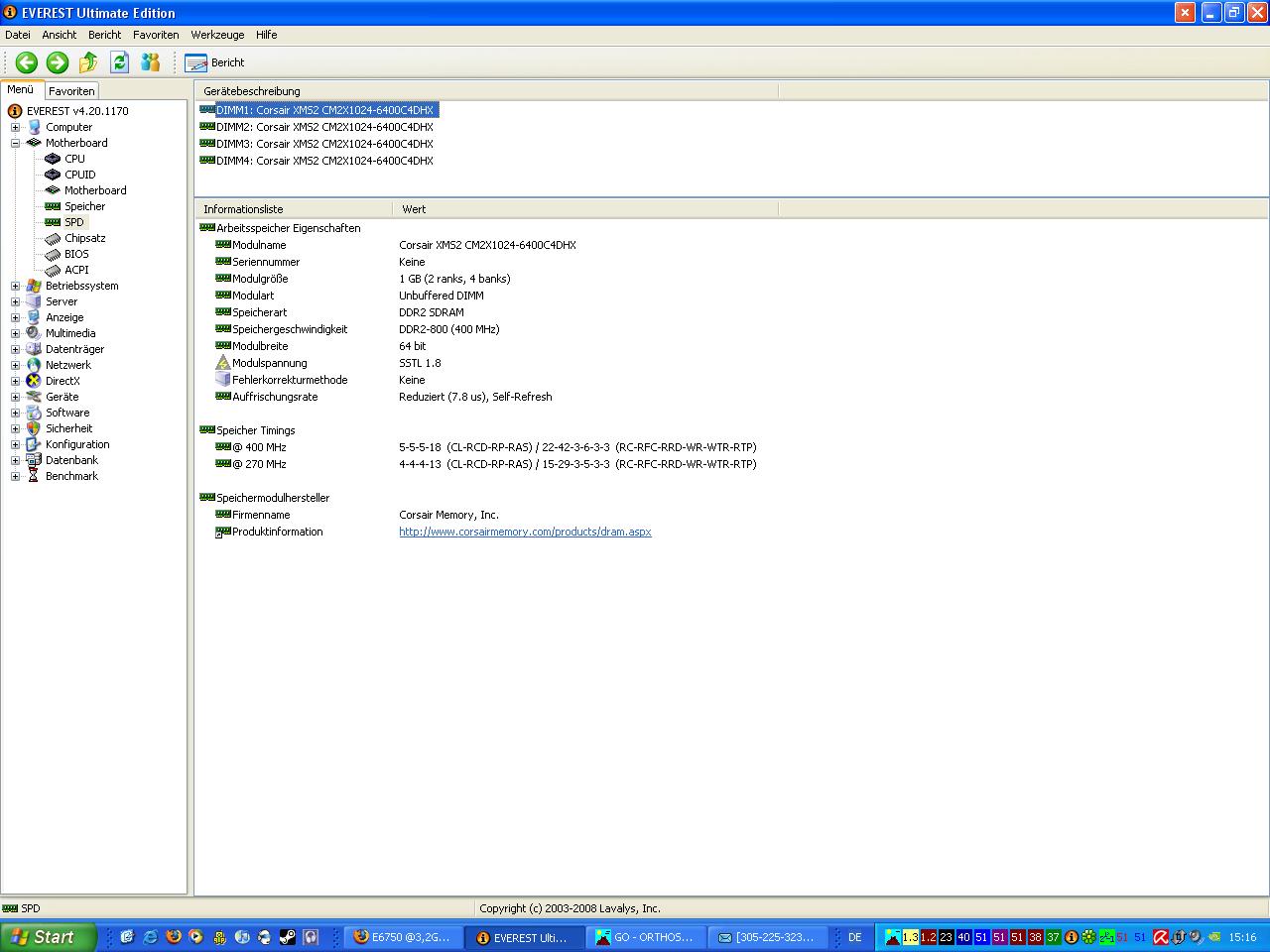Expand the Multimedia tree node
Image resolution: width=1270 pixels, height=952 pixels.
pyautogui.click(x=15, y=333)
